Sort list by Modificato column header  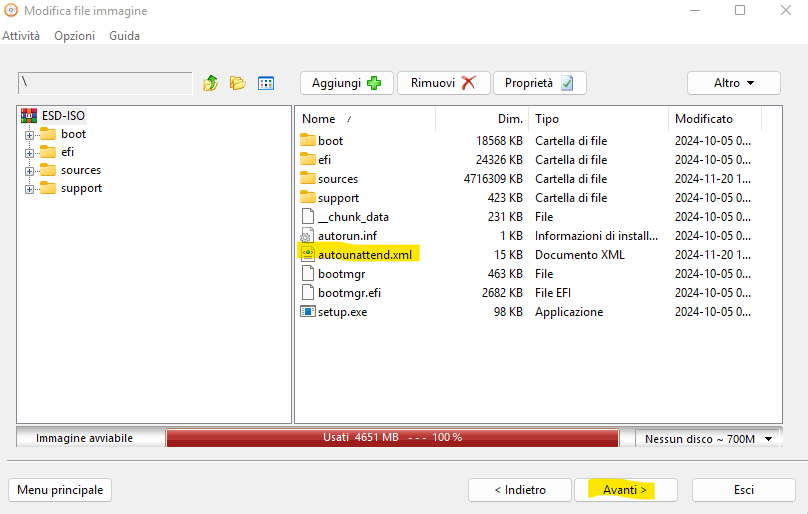(x=704, y=119)
